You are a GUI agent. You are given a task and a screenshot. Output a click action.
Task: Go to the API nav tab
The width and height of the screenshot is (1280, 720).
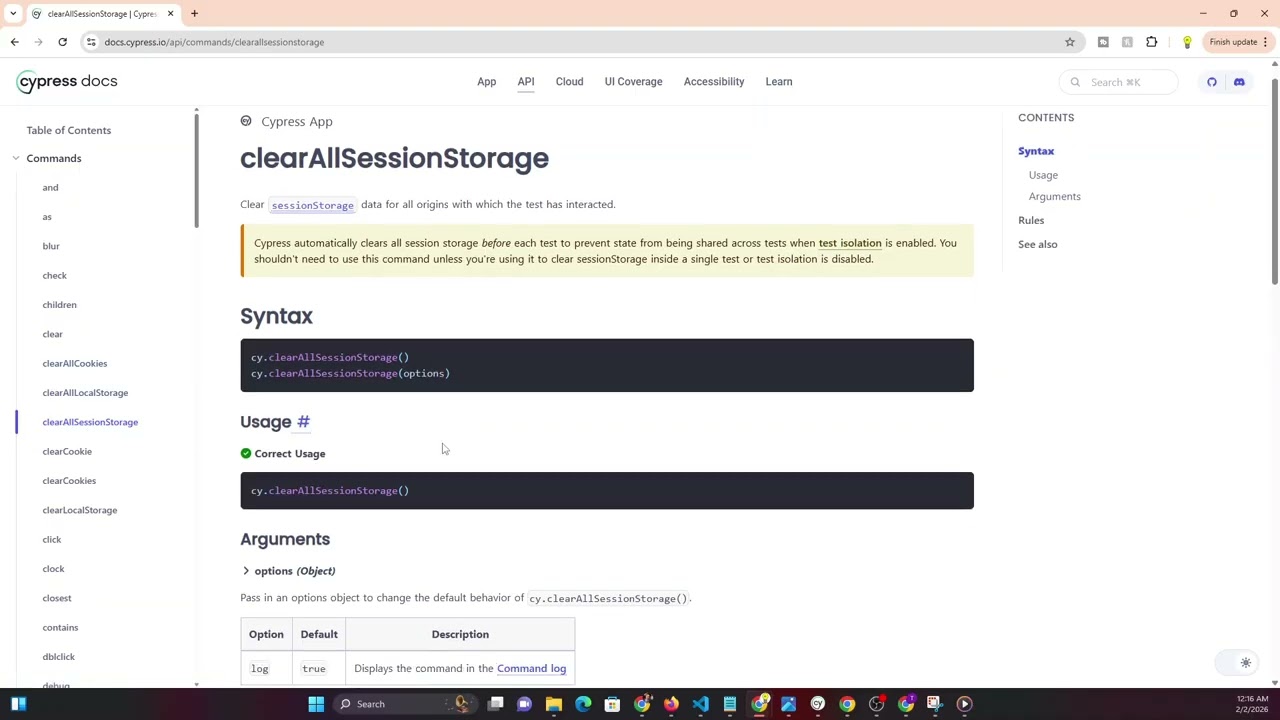526,82
